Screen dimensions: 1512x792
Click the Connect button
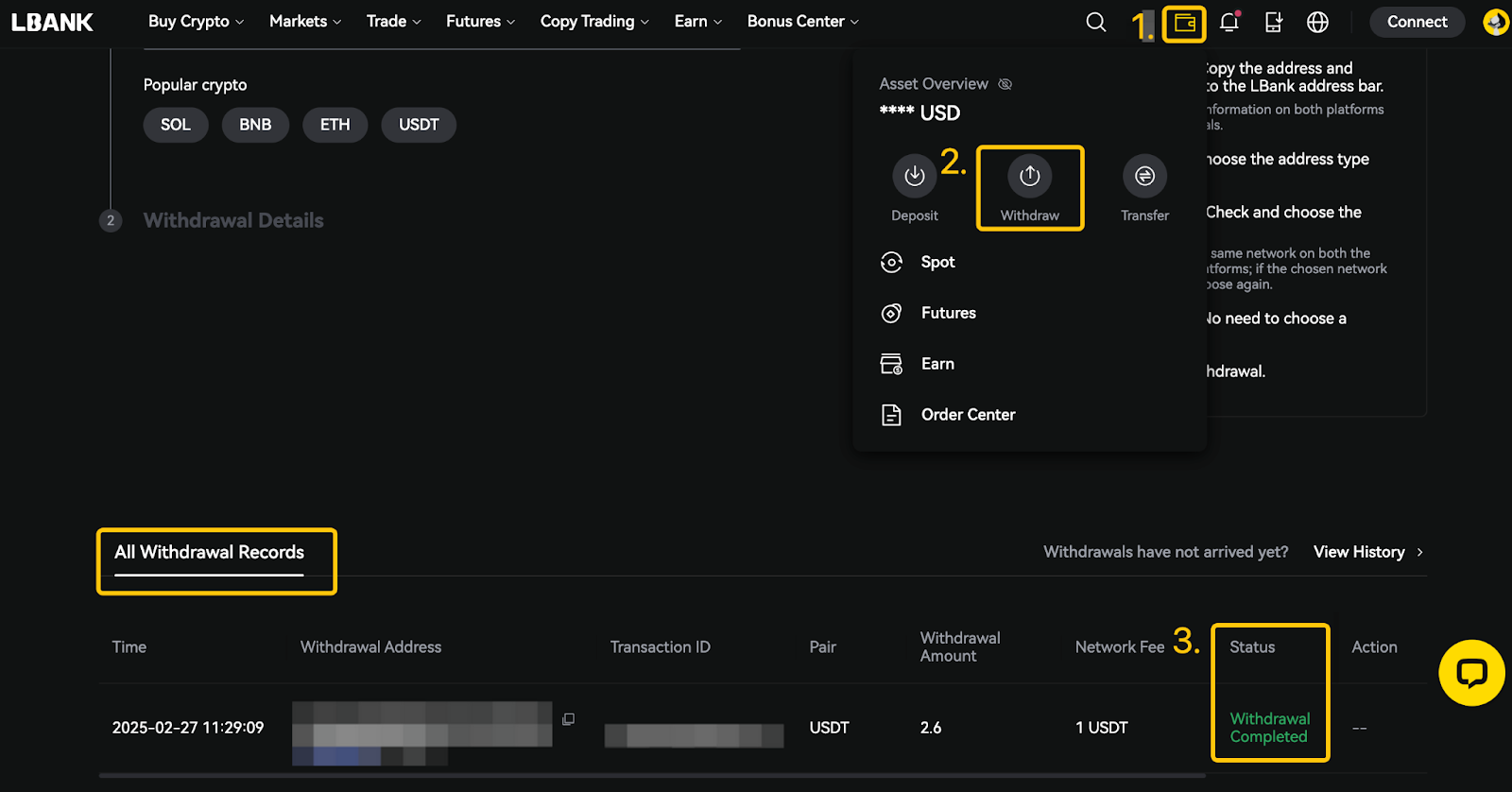click(1417, 22)
